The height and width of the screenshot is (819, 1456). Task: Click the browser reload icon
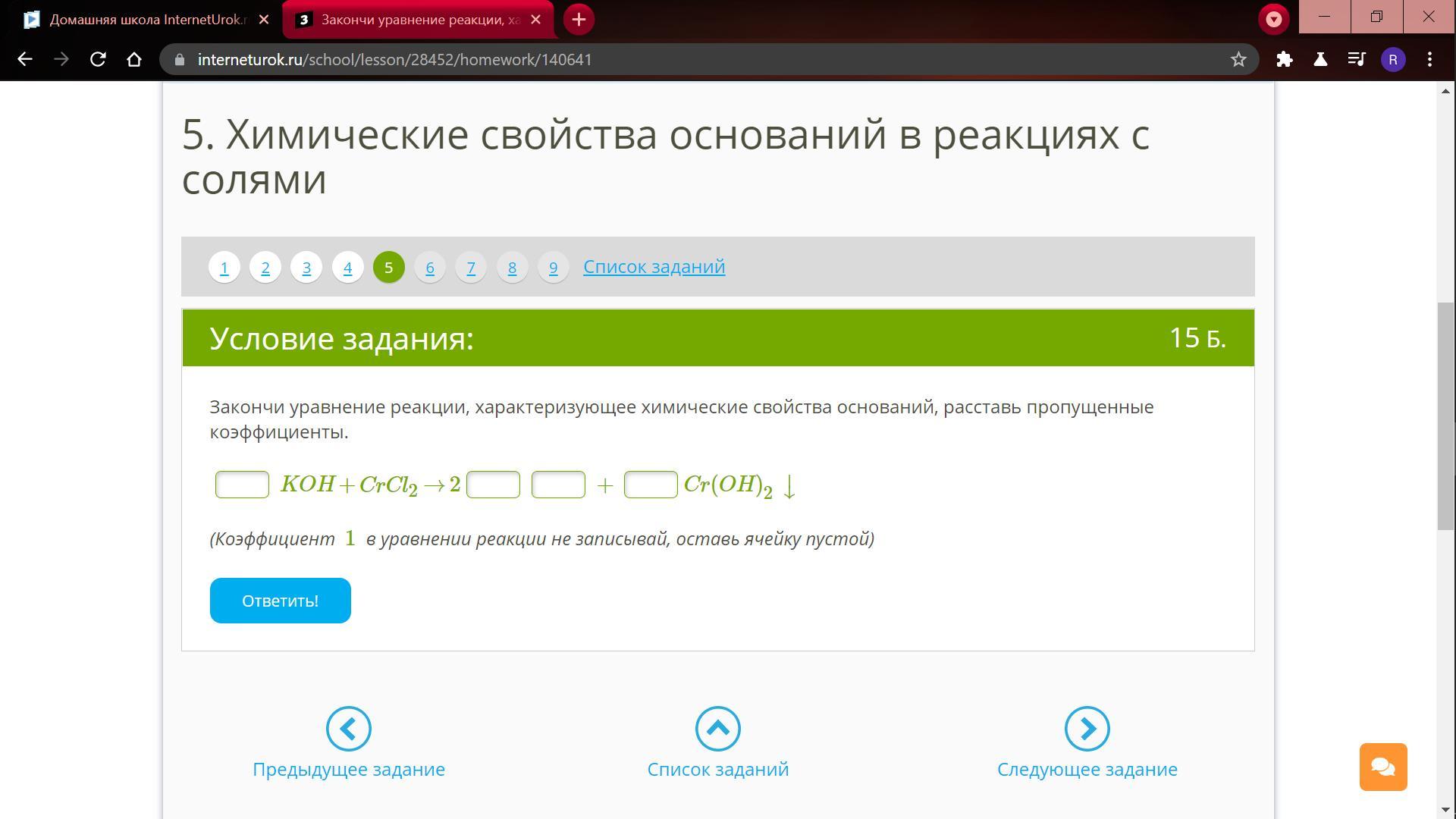pyautogui.click(x=98, y=59)
